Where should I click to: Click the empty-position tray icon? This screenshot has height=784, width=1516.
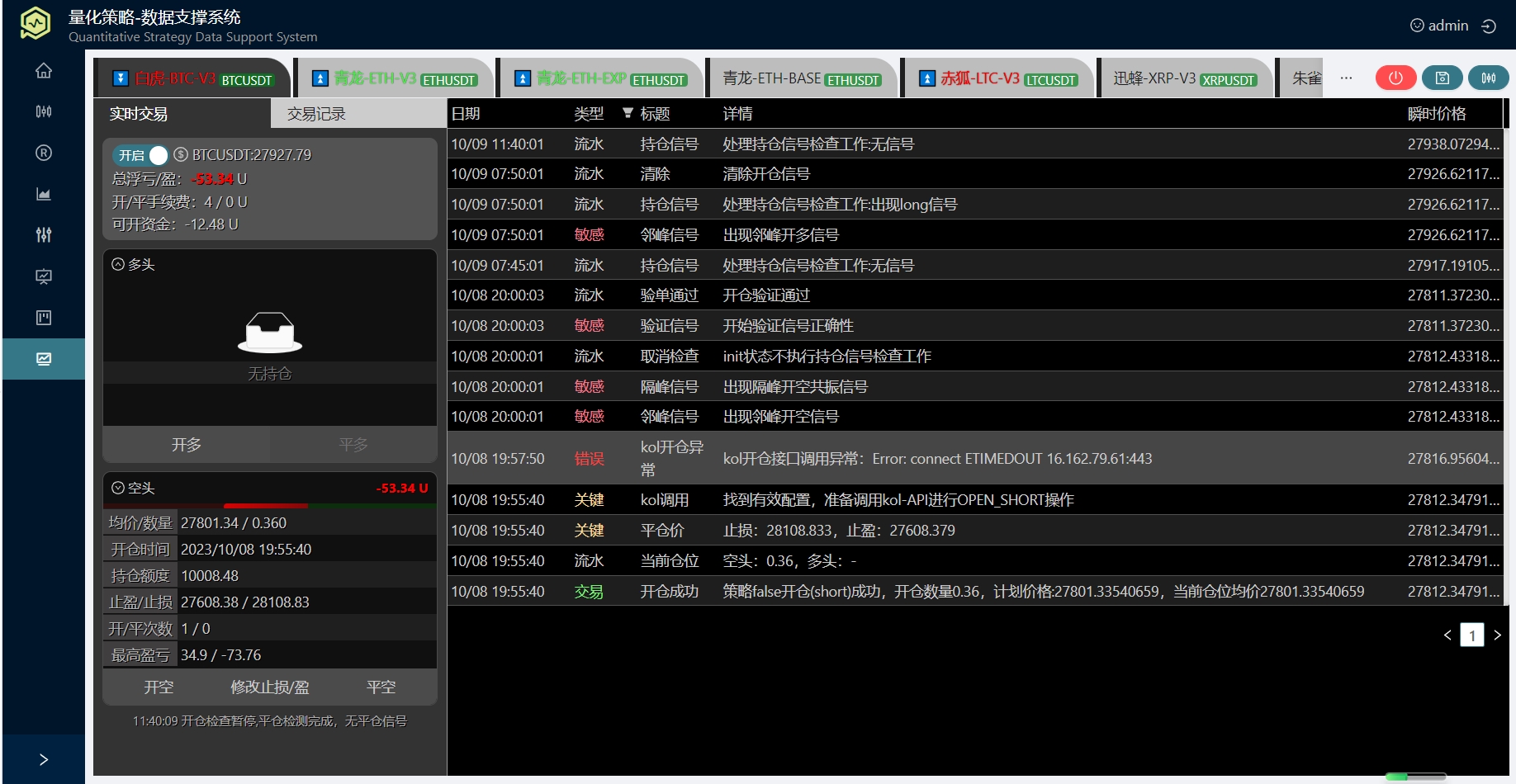tap(270, 332)
